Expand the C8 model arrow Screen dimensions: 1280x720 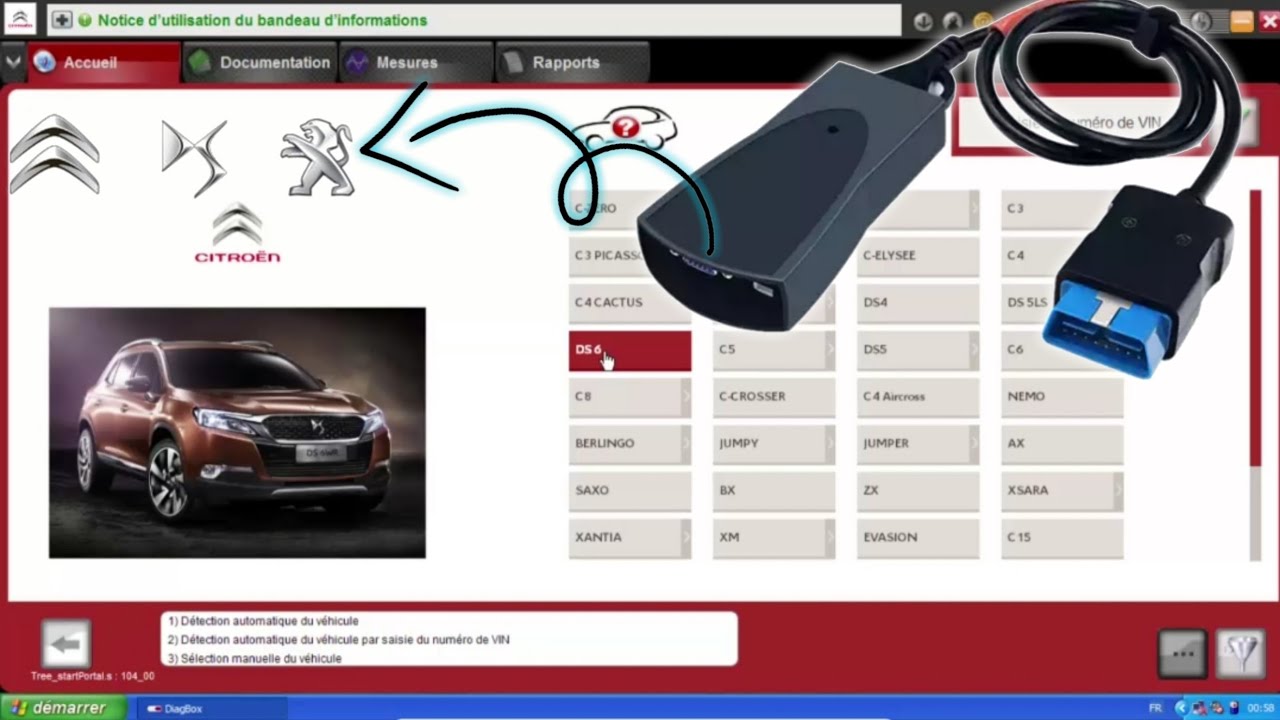(686, 396)
